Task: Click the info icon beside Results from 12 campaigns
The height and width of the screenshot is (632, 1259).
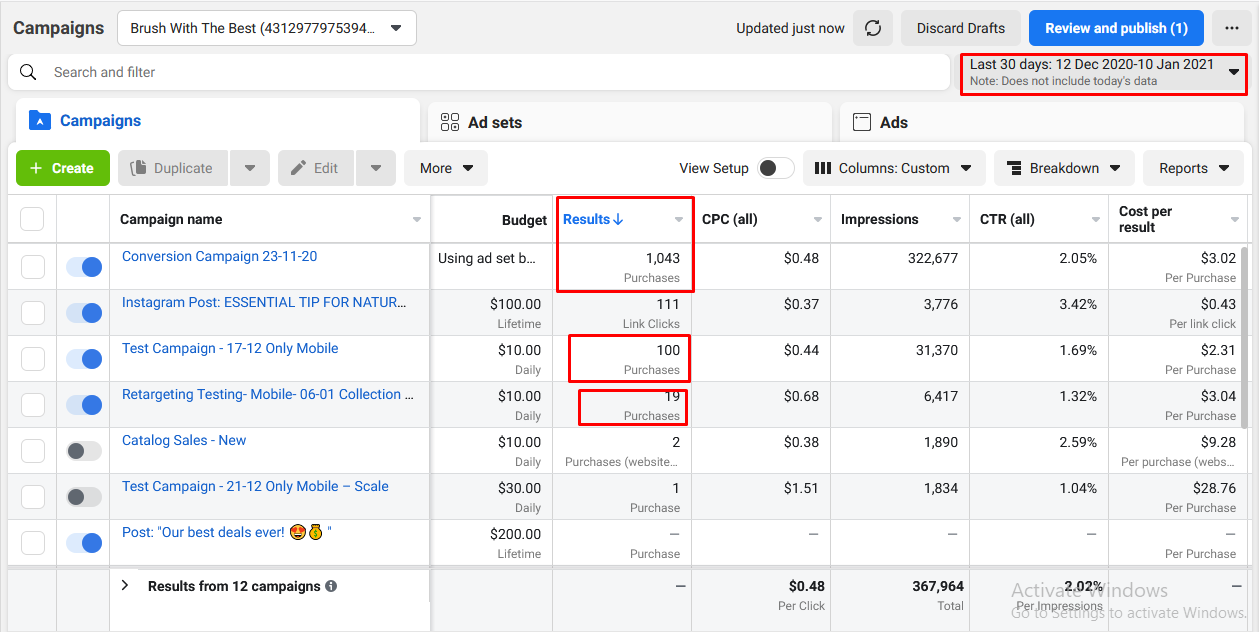Action: pos(331,586)
